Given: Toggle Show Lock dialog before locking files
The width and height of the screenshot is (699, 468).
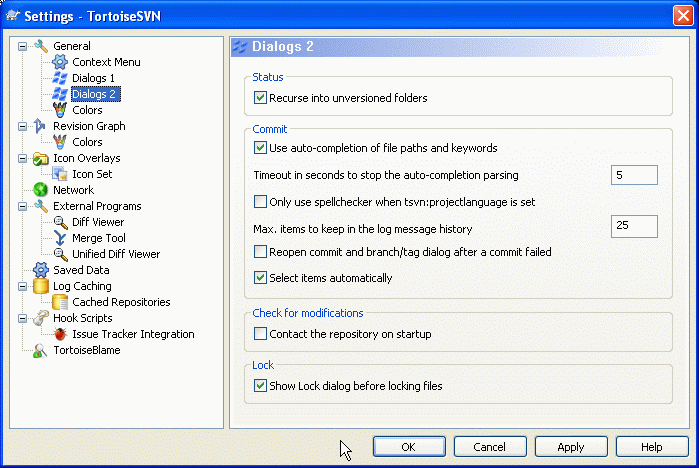Looking at the screenshot, I should coord(260,386).
